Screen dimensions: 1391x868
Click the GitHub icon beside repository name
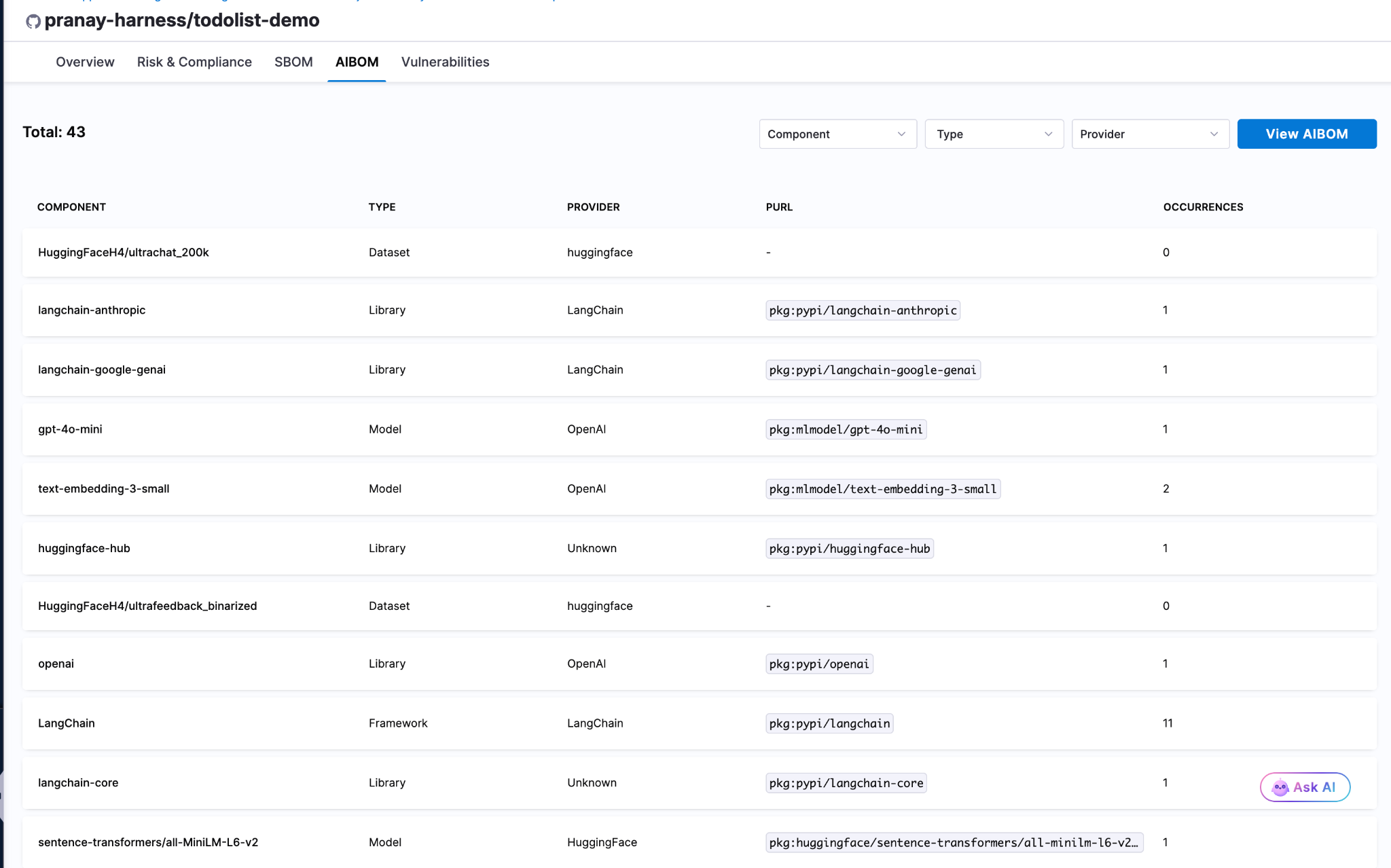click(x=33, y=22)
